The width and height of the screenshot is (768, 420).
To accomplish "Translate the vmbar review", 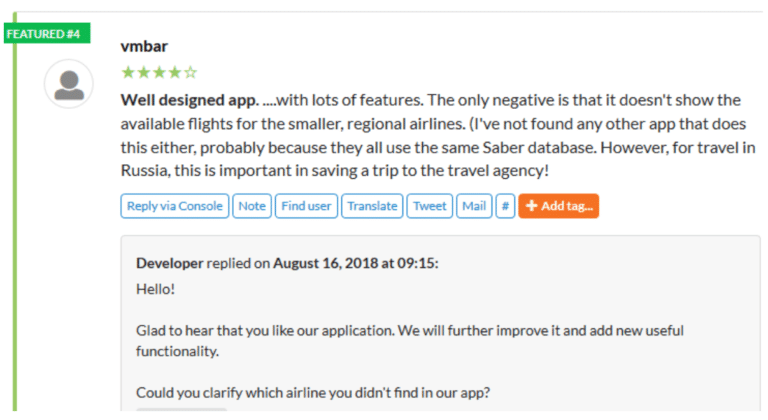I will (x=372, y=206).
